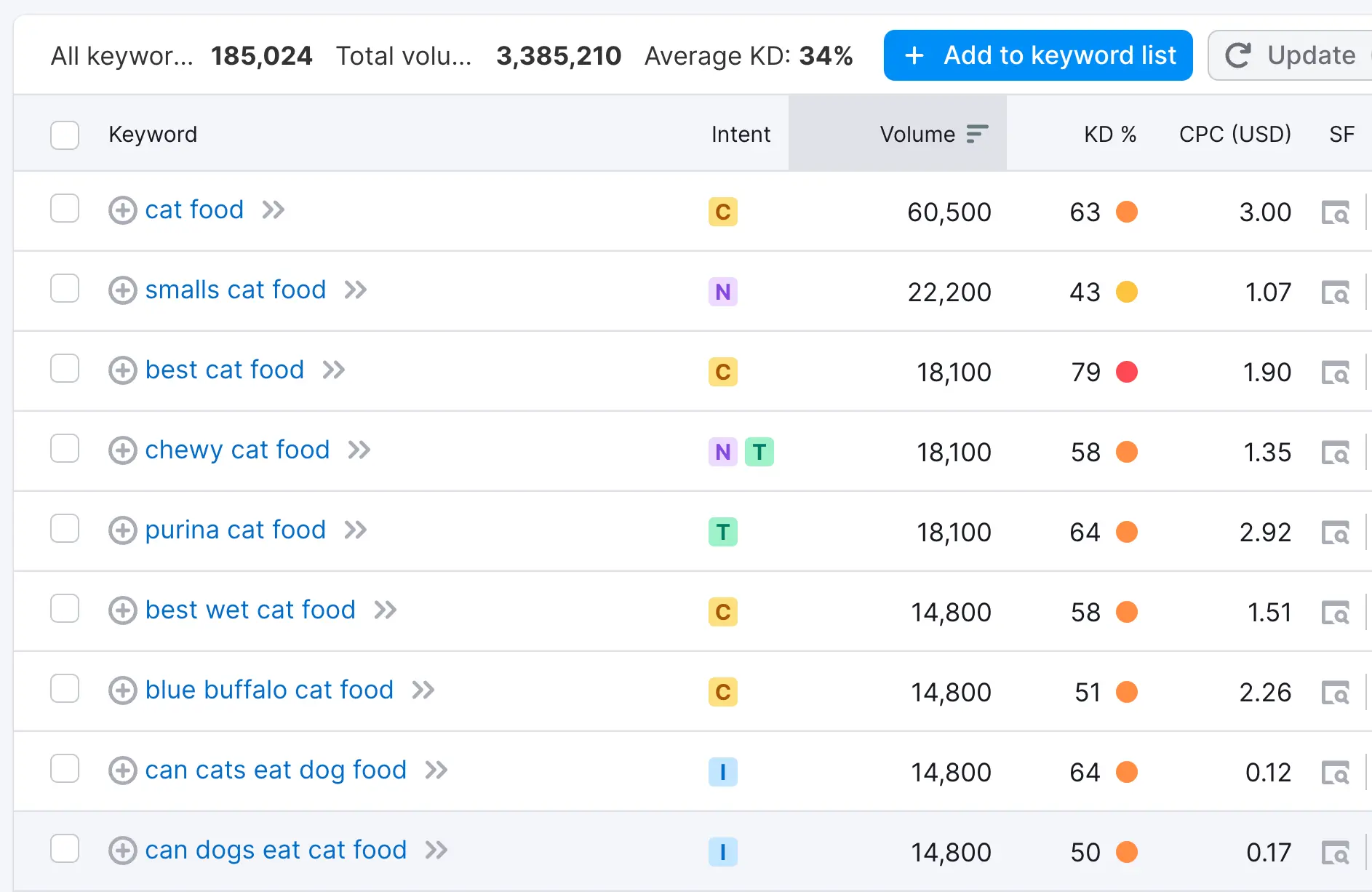Open the 'best cat food' keyword link
The image size is (1372, 892).
point(224,370)
